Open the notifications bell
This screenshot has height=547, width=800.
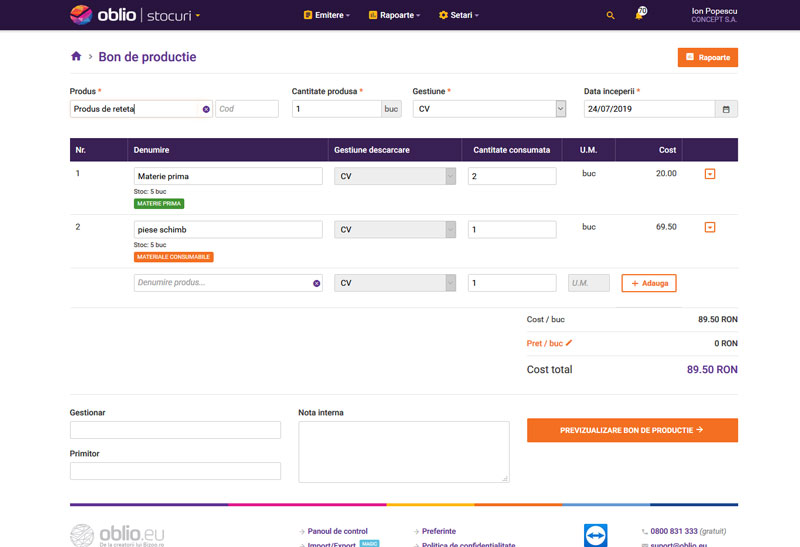pyautogui.click(x=640, y=14)
